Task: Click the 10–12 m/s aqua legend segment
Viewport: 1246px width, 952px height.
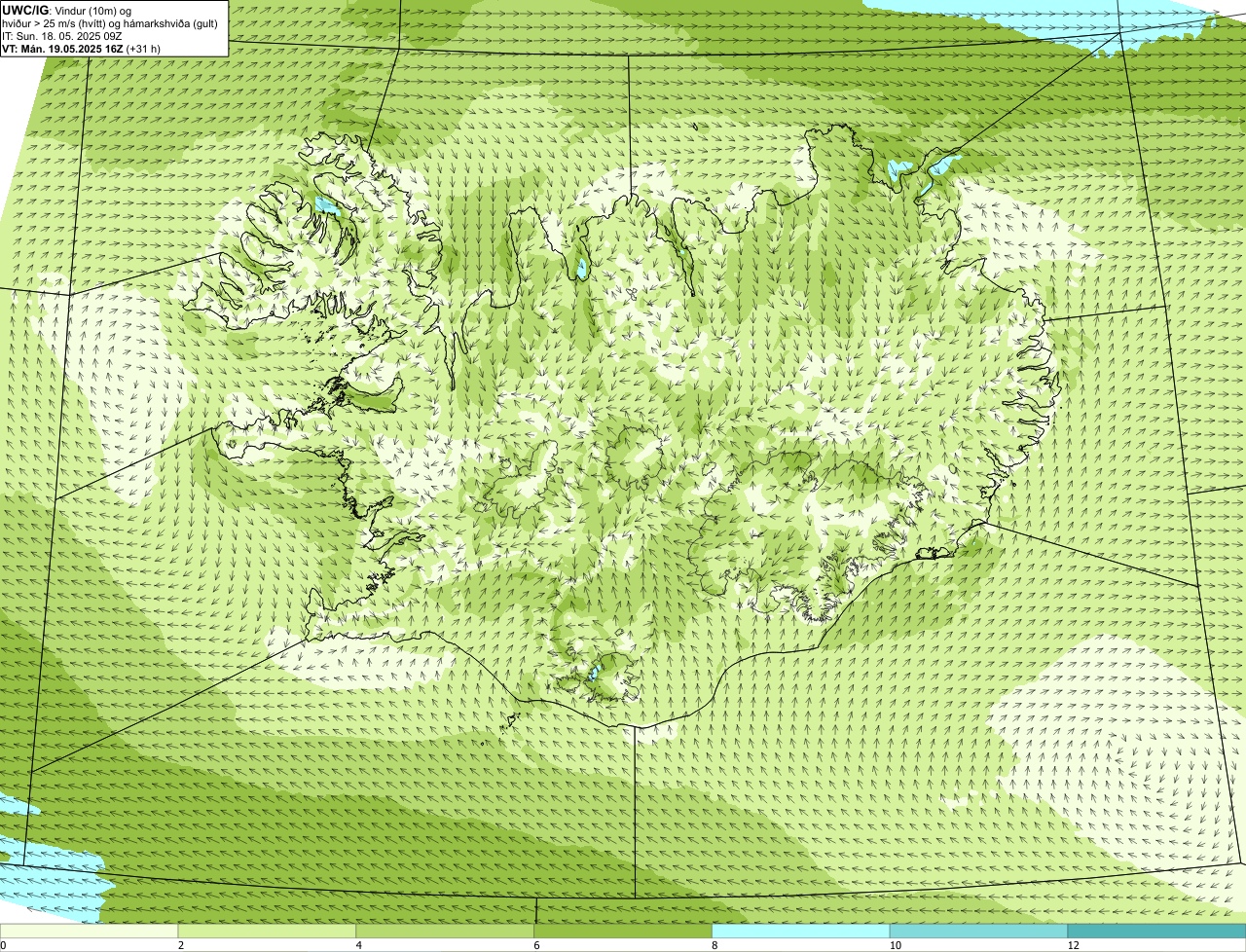Action: [x=979, y=932]
